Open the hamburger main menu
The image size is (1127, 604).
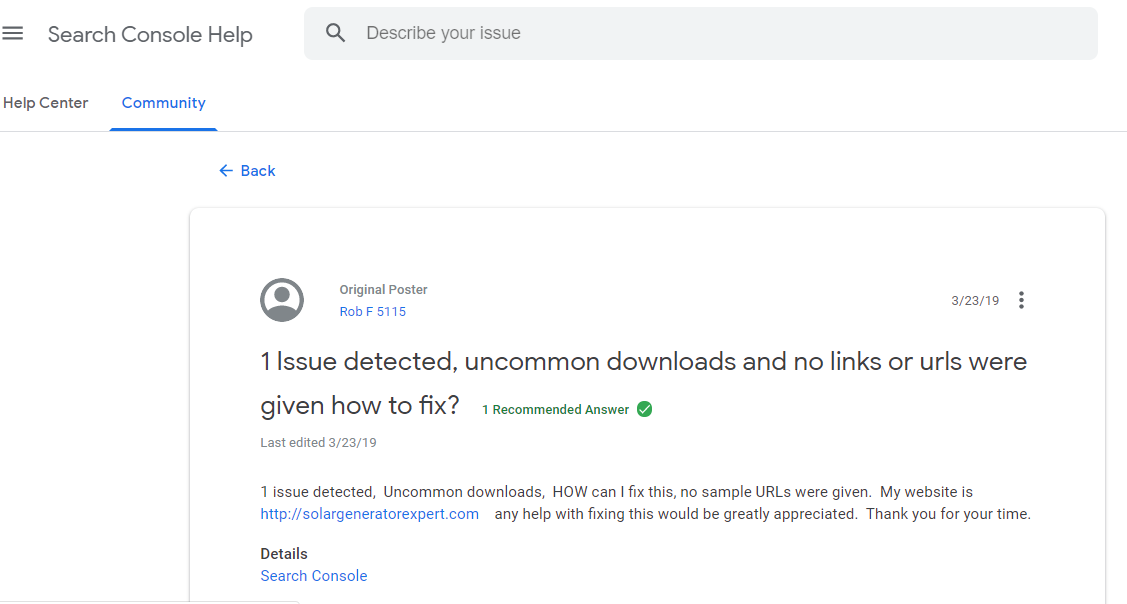tap(12, 33)
